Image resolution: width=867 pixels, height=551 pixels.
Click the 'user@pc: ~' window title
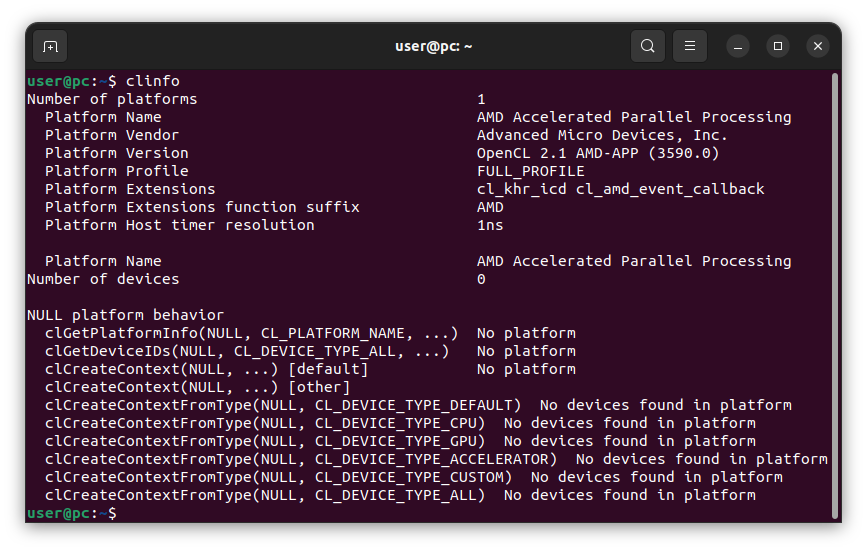(434, 46)
